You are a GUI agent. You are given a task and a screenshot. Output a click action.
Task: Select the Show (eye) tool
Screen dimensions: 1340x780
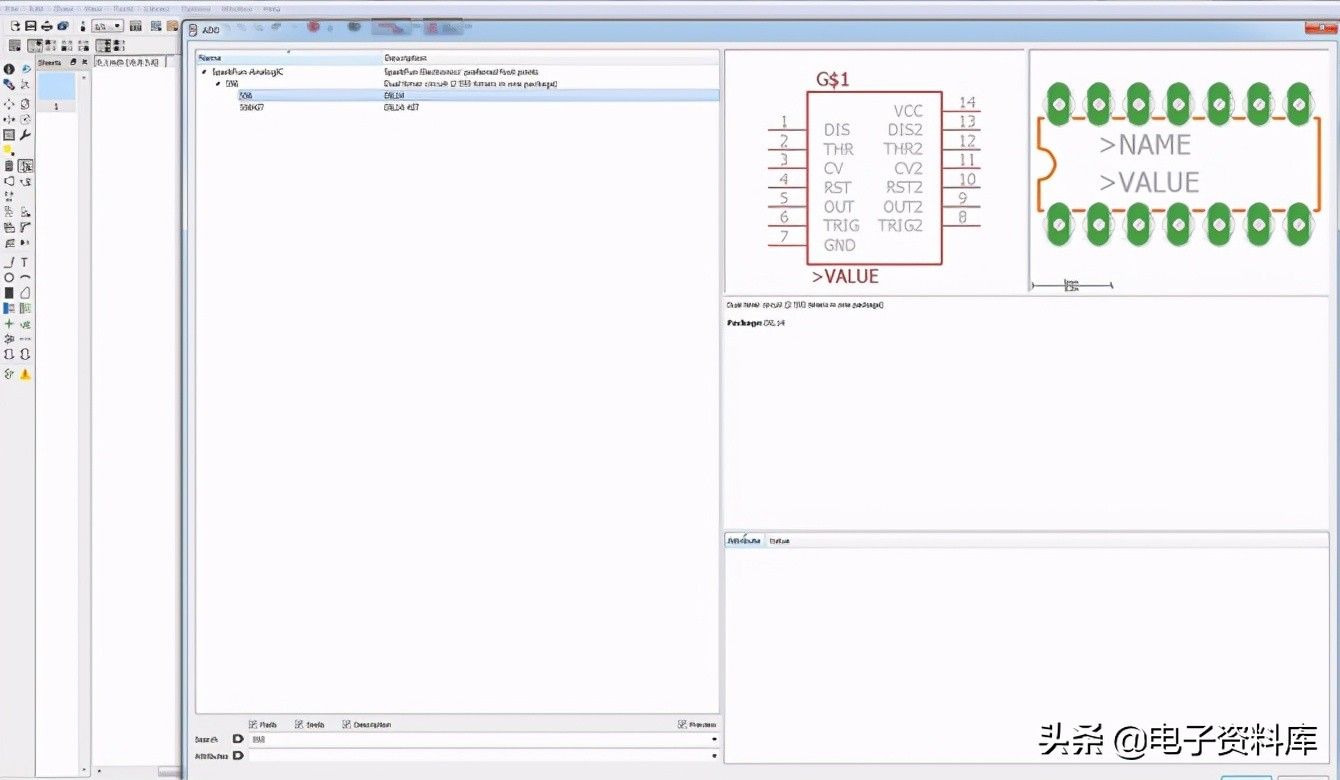25,69
